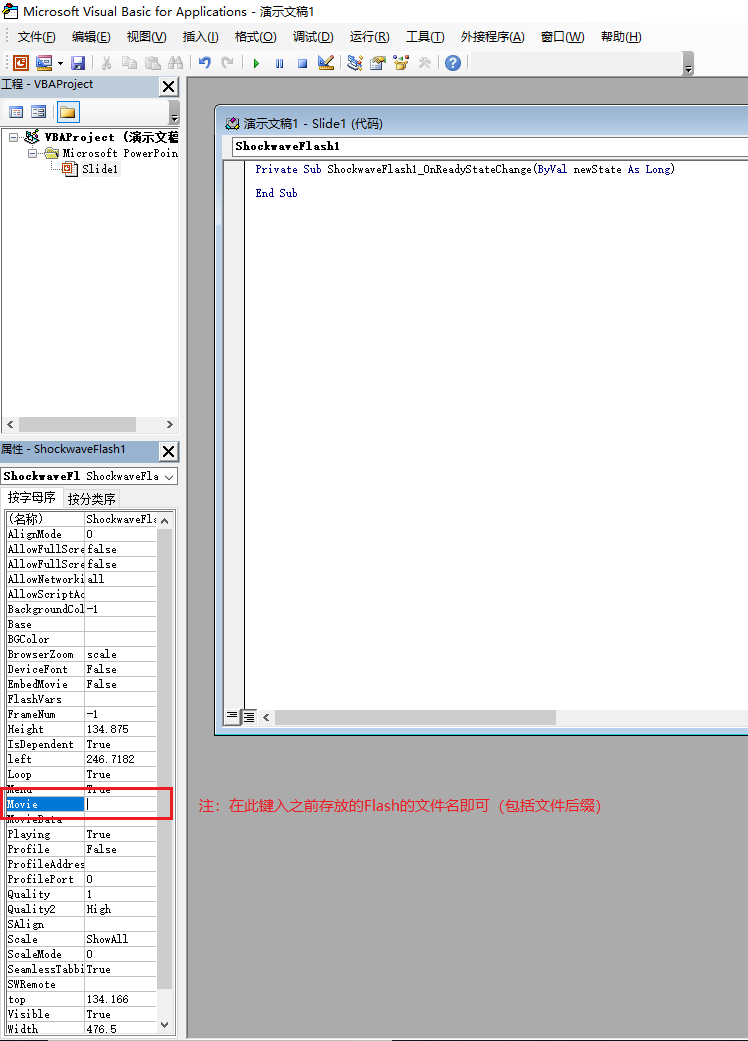Undo the last action with the blue arrow
Screen dimensions: 748x1041
pos(204,63)
